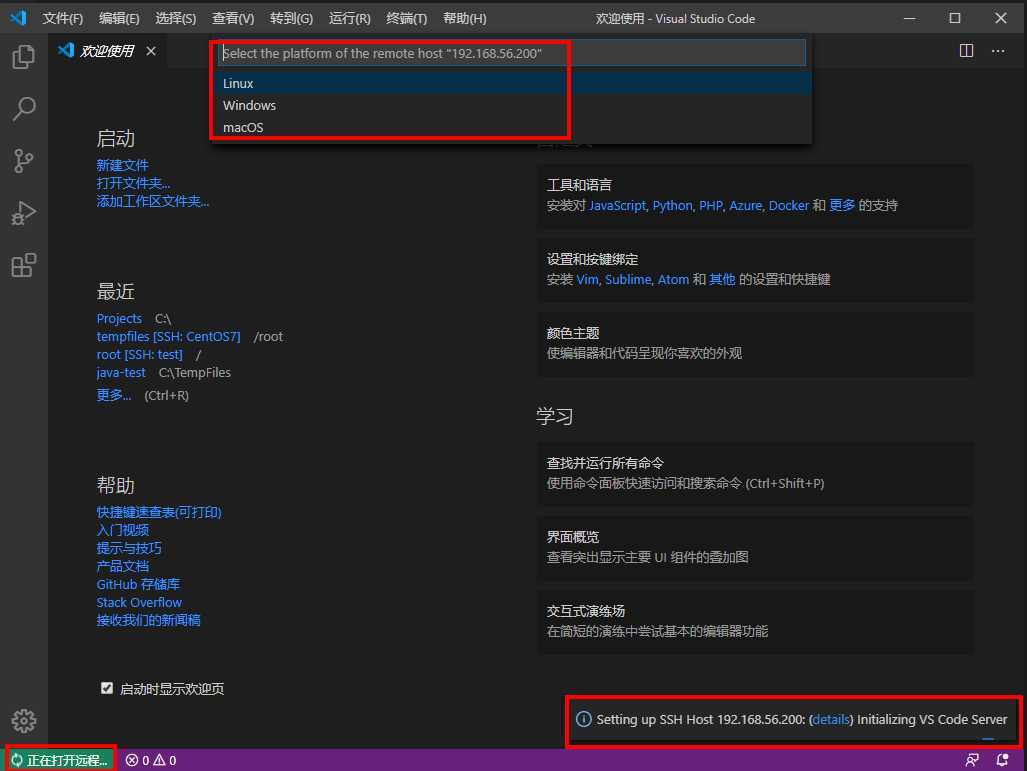This screenshot has width=1027, height=771.
Task: Open the 文件(F) menu
Action: pyautogui.click(x=63, y=18)
